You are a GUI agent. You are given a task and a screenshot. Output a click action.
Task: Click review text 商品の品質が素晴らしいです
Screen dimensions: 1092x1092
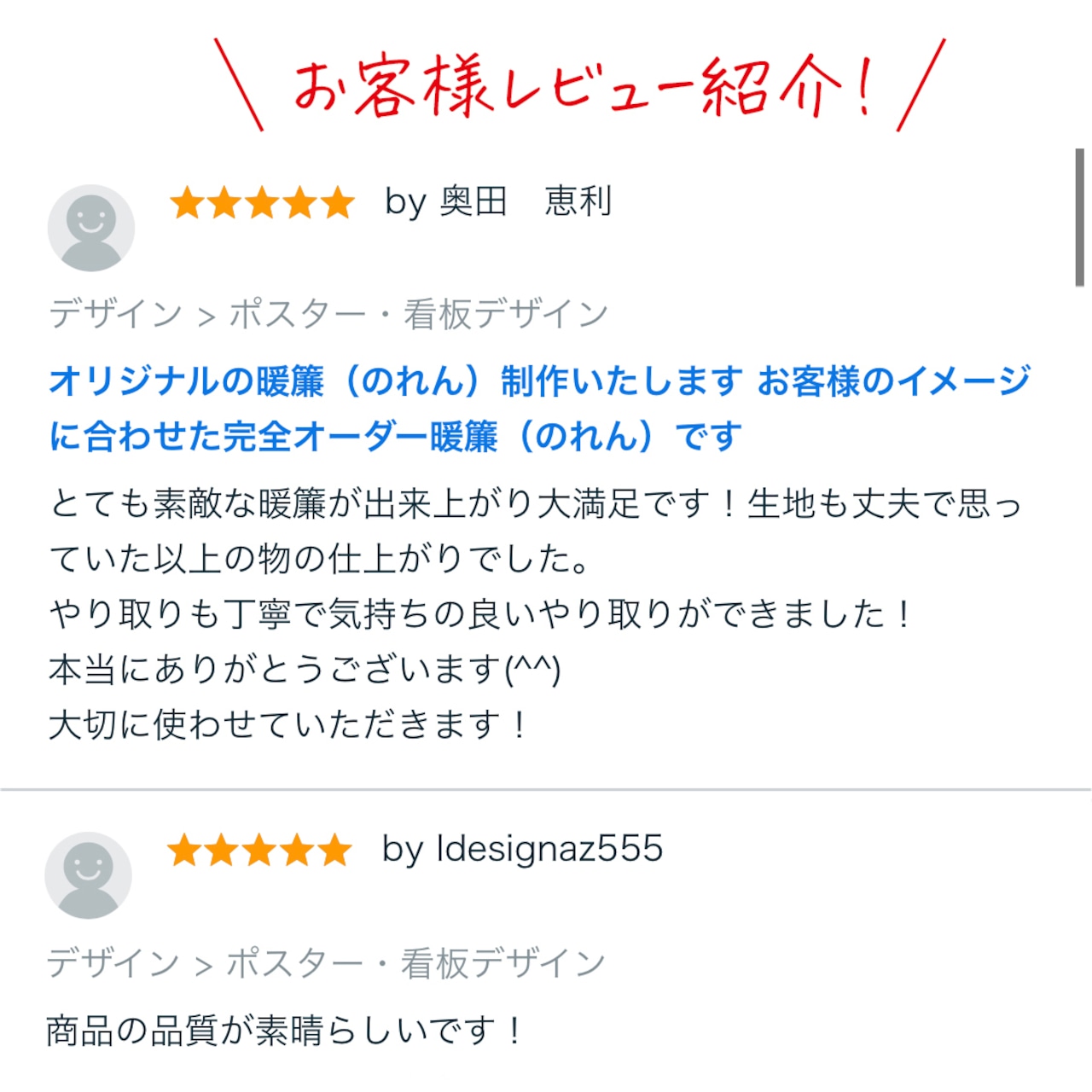point(284,1031)
